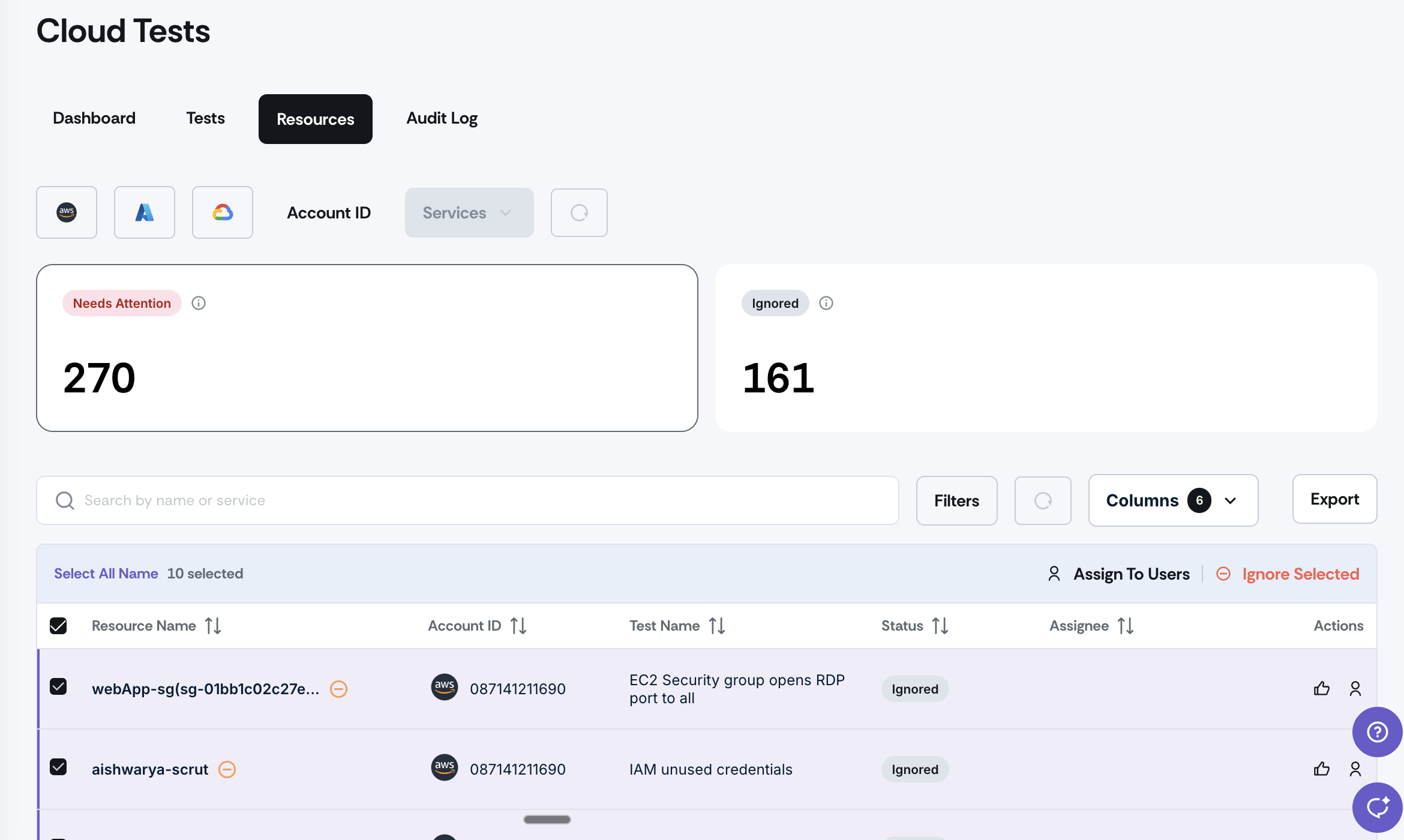
Task: Uncheck the webApp-sg resource row checkbox
Action: click(58, 686)
